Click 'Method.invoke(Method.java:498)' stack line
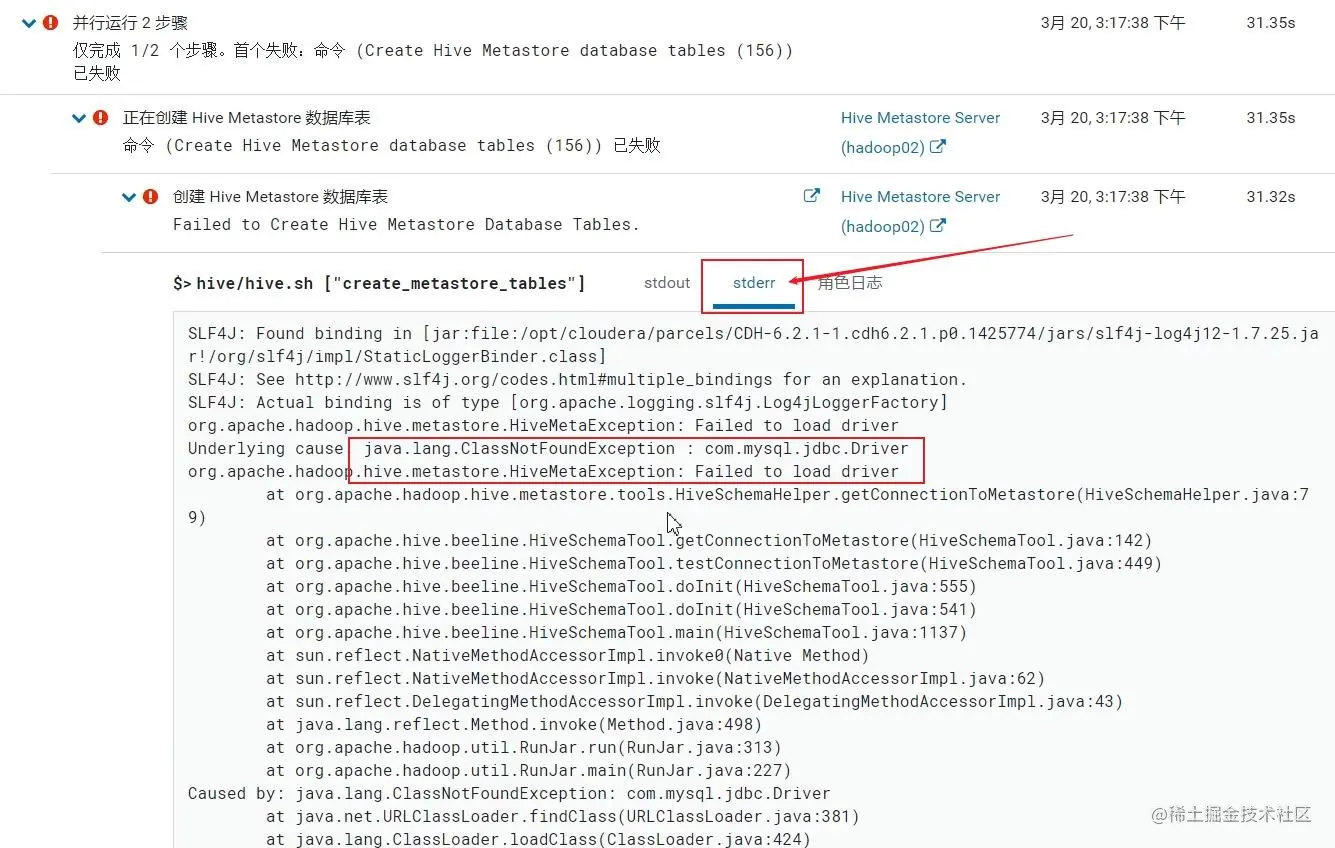The height and width of the screenshot is (848, 1335). (514, 724)
